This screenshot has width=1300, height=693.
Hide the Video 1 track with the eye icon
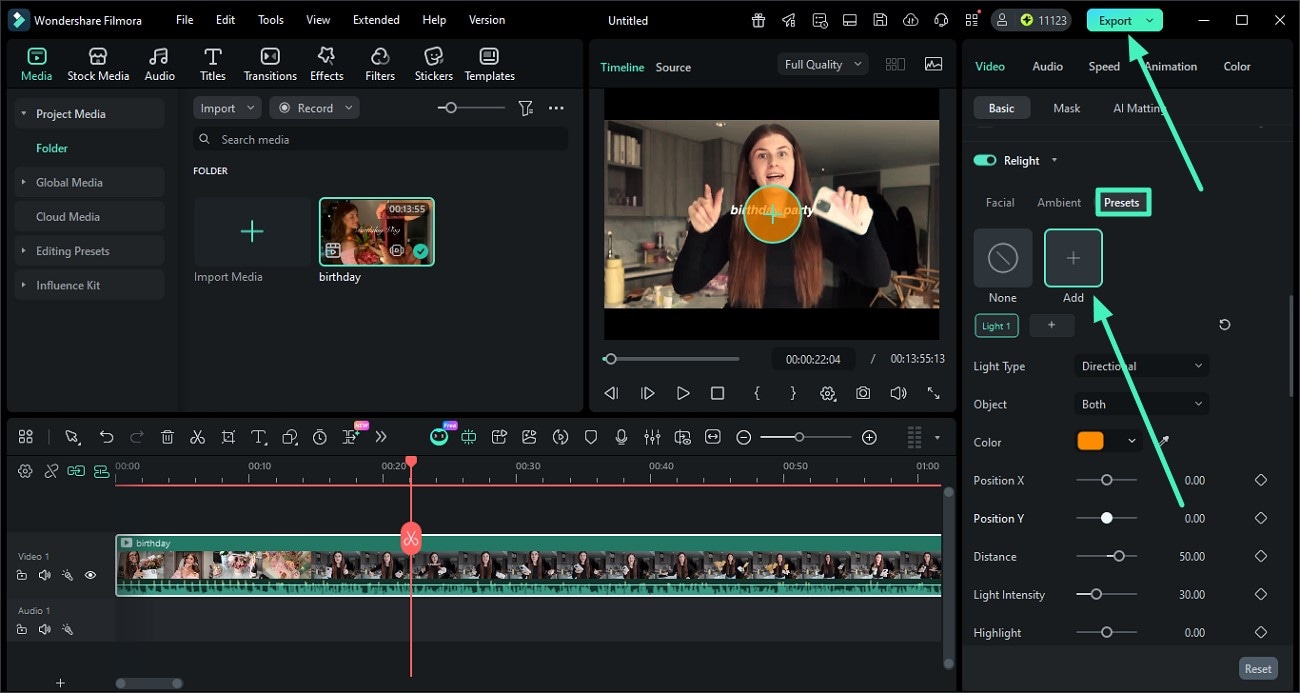[x=90, y=575]
